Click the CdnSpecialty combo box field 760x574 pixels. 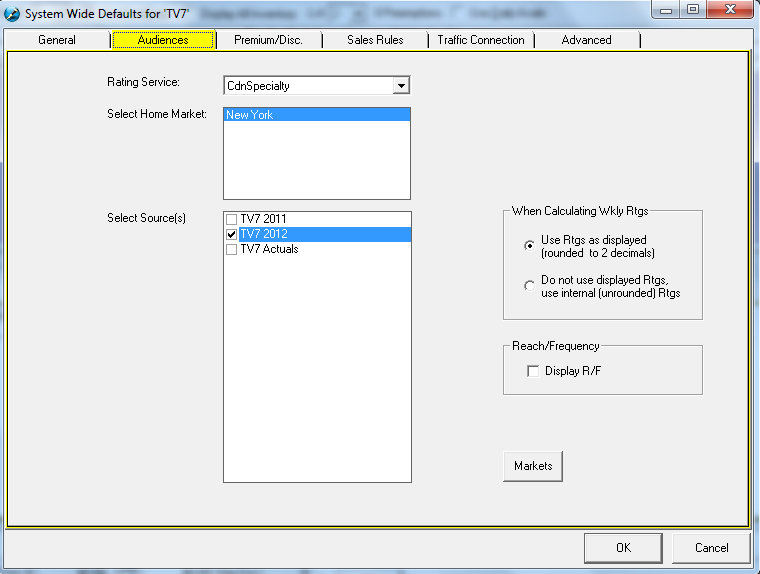(x=308, y=86)
